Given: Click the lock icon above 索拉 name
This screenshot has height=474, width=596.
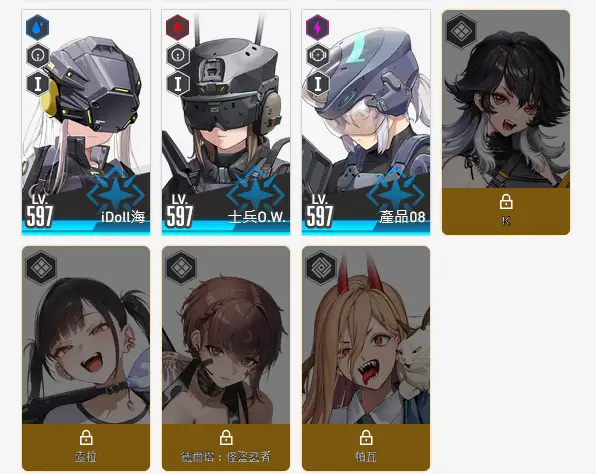Looking at the screenshot, I should tap(86, 438).
